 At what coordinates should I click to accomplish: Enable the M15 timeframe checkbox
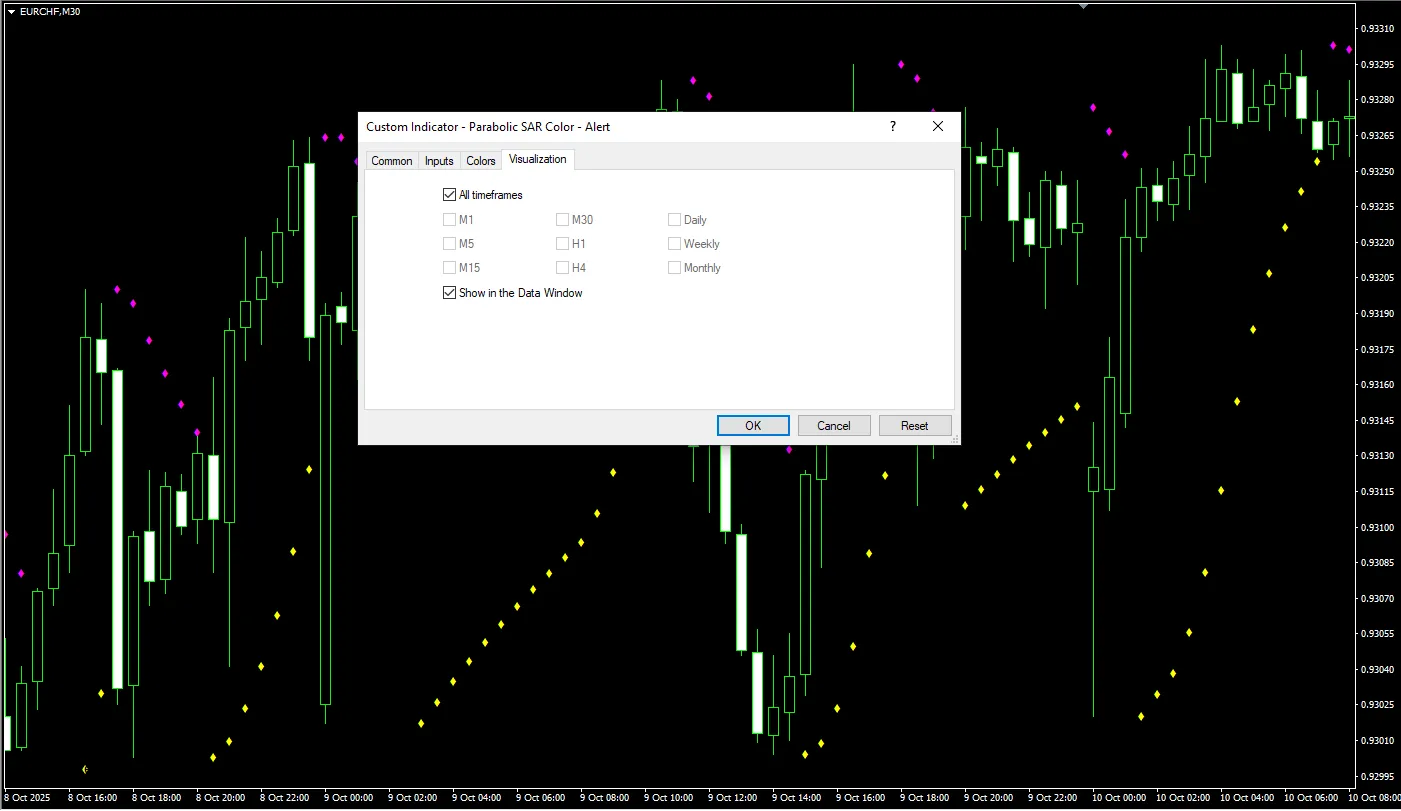[449, 268]
